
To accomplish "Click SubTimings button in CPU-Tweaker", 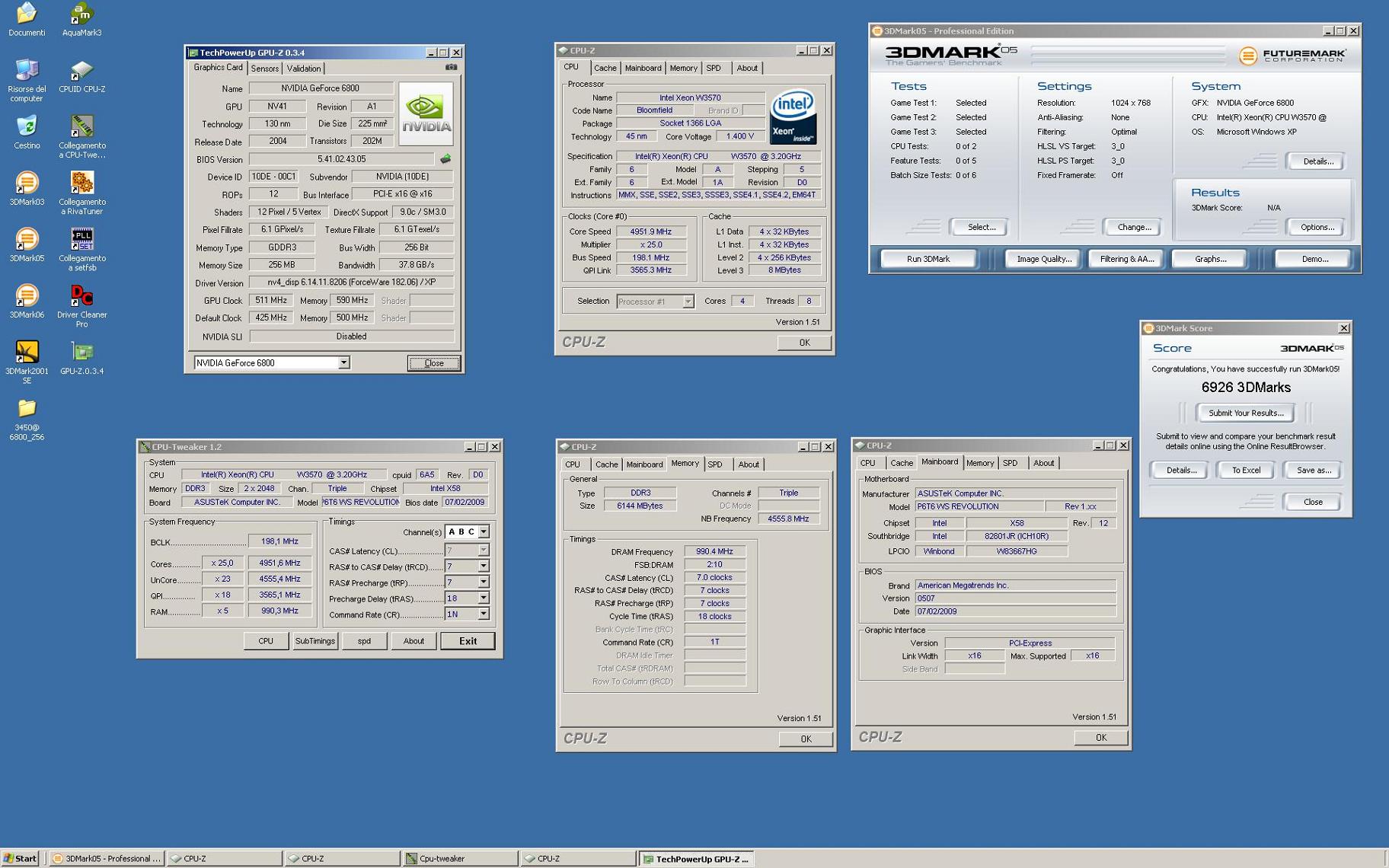I will point(315,641).
